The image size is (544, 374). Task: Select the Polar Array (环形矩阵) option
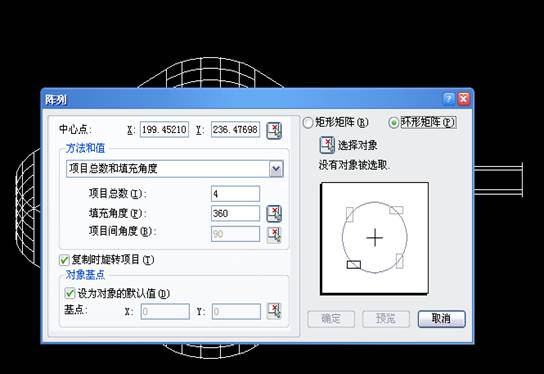(393, 122)
